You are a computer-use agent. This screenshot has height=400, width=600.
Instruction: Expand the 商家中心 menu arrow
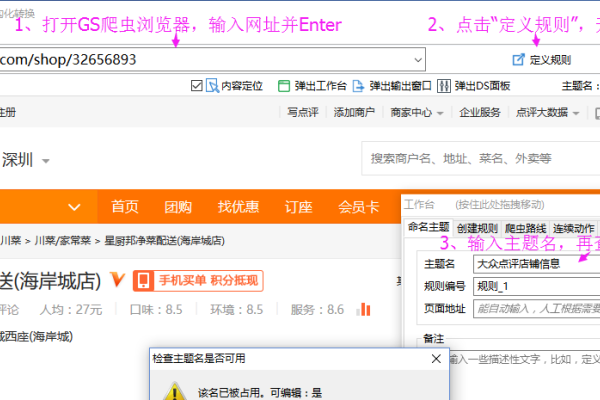point(440,113)
